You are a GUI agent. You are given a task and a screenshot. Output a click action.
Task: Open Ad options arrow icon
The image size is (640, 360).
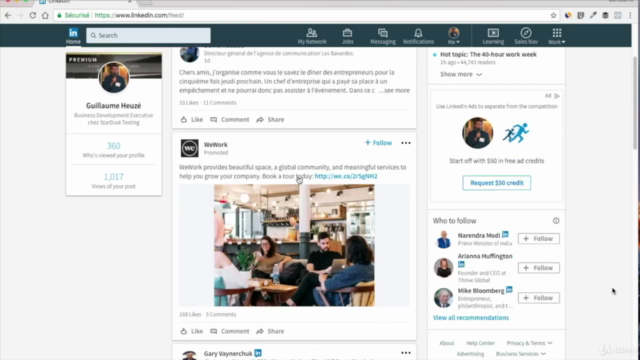coord(557,96)
